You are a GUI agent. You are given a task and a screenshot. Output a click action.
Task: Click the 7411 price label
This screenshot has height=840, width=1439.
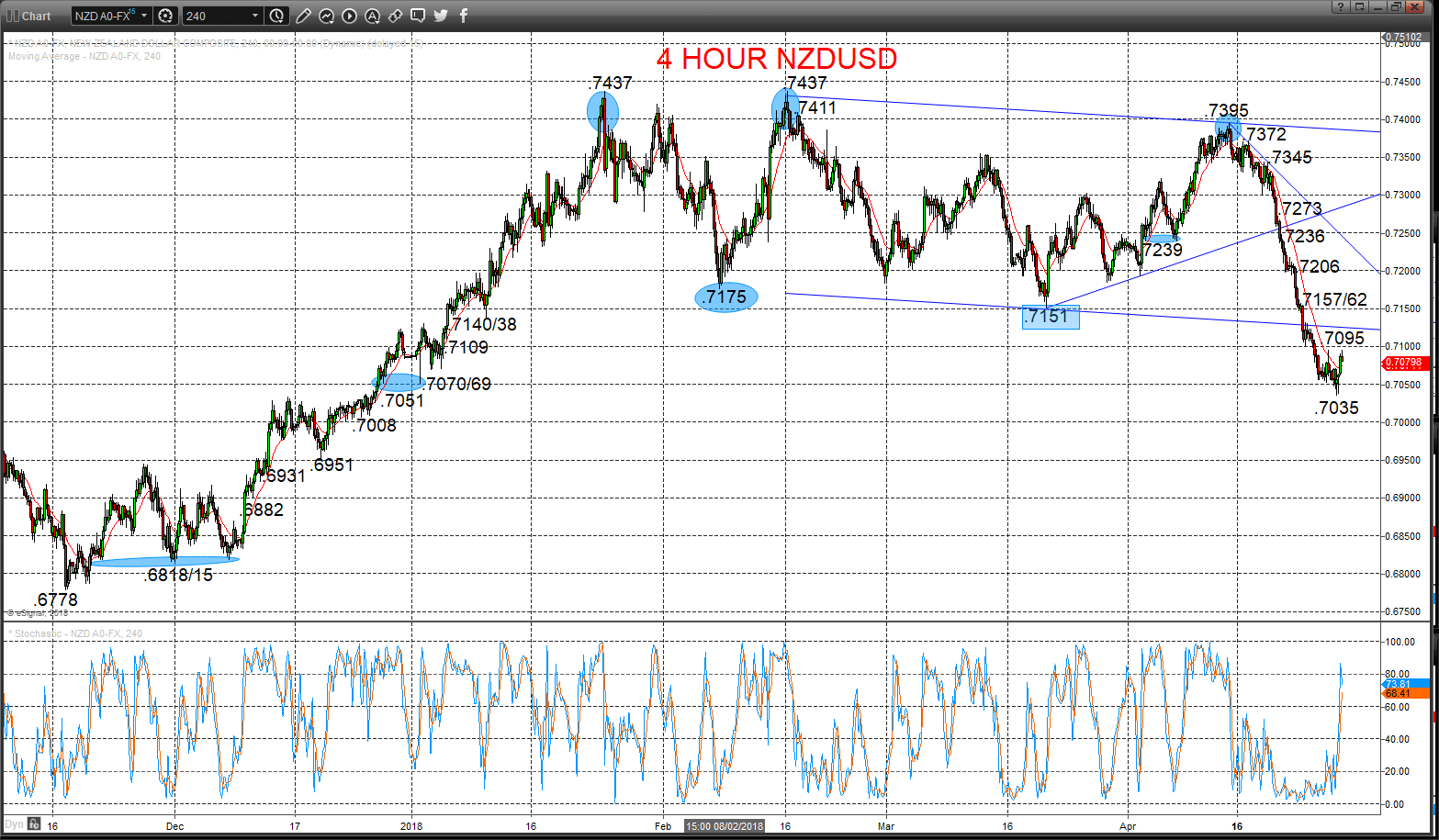pyautogui.click(x=817, y=107)
